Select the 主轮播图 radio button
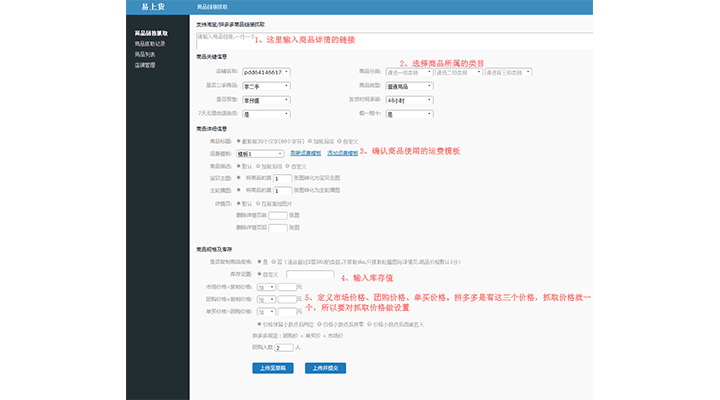The height and width of the screenshot is (400, 720). coord(238,190)
